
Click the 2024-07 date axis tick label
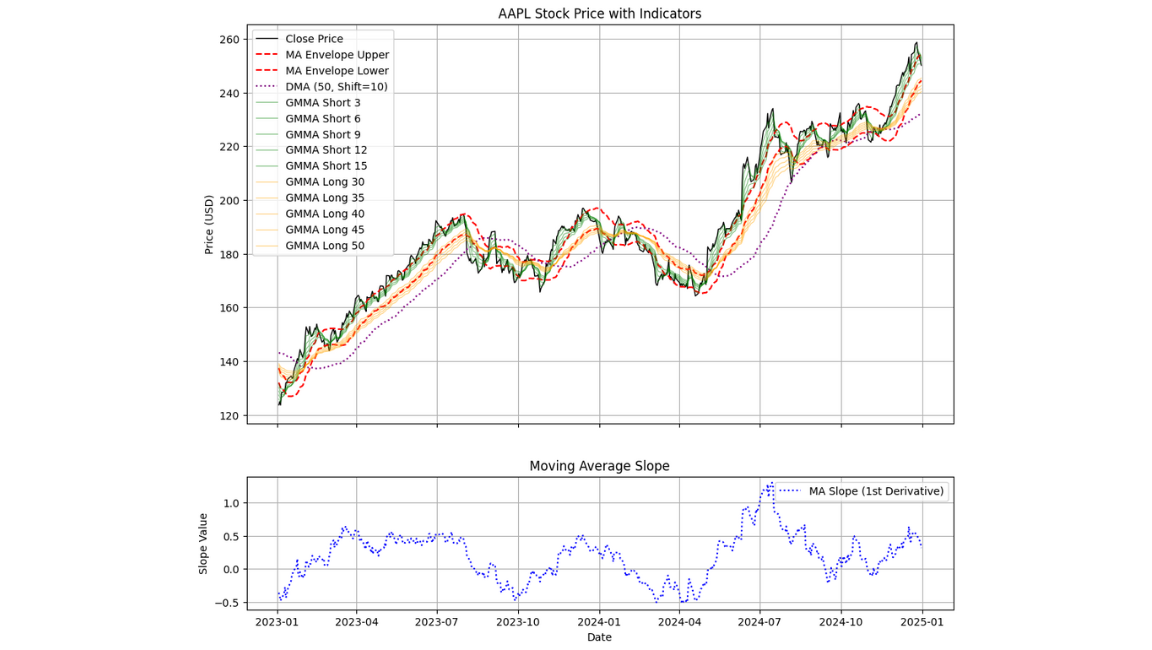coord(760,622)
